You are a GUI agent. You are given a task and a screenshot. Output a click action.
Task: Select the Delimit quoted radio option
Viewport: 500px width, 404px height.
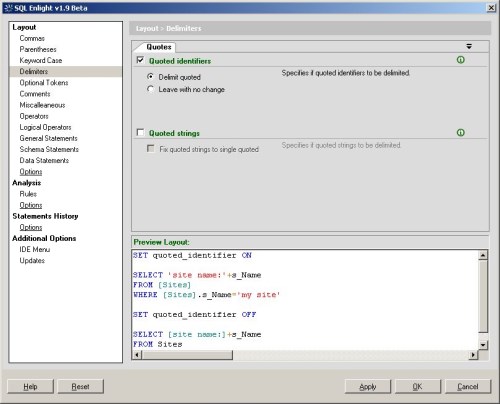[151, 77]
